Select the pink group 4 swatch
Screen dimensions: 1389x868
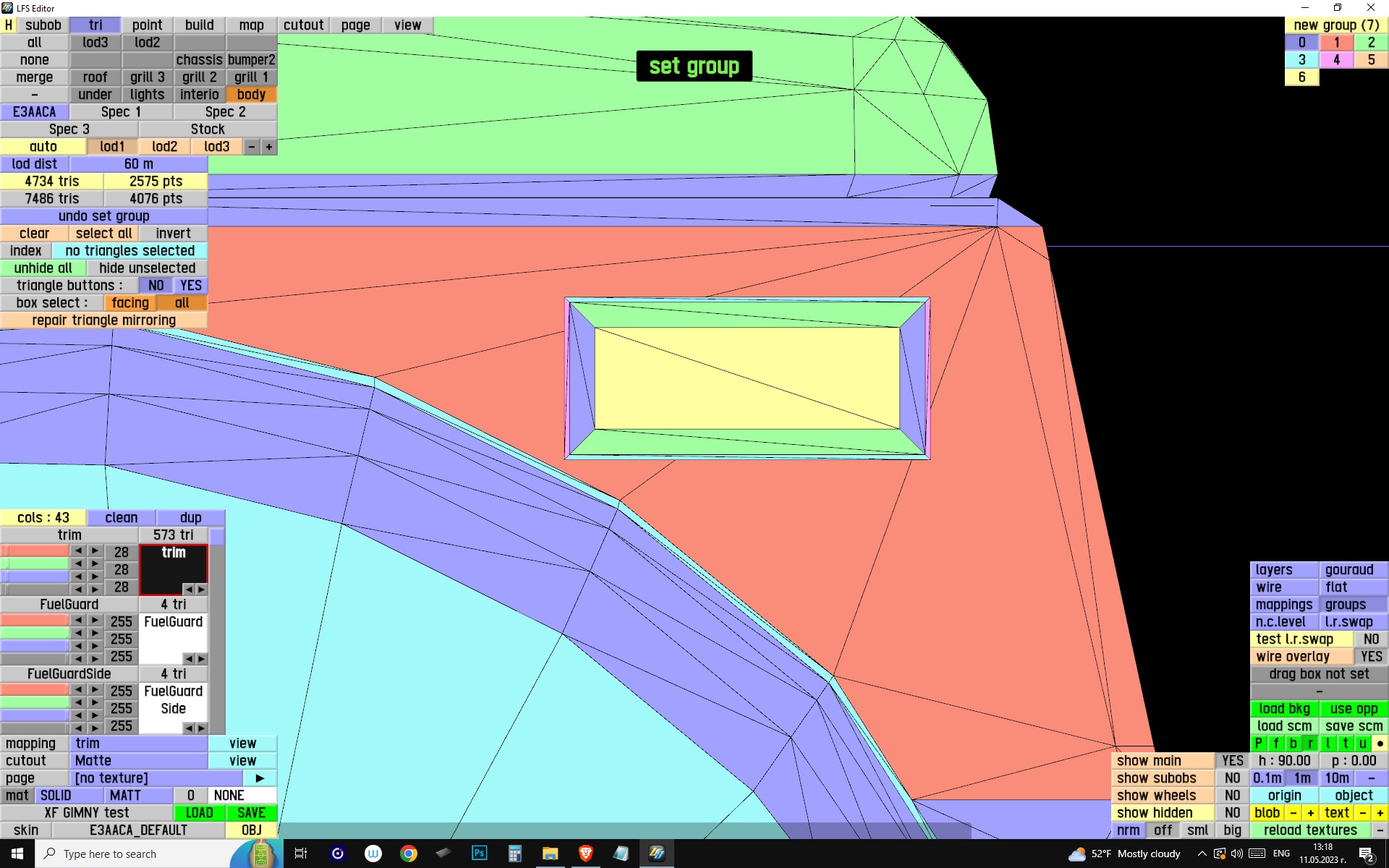point(1336,60)
